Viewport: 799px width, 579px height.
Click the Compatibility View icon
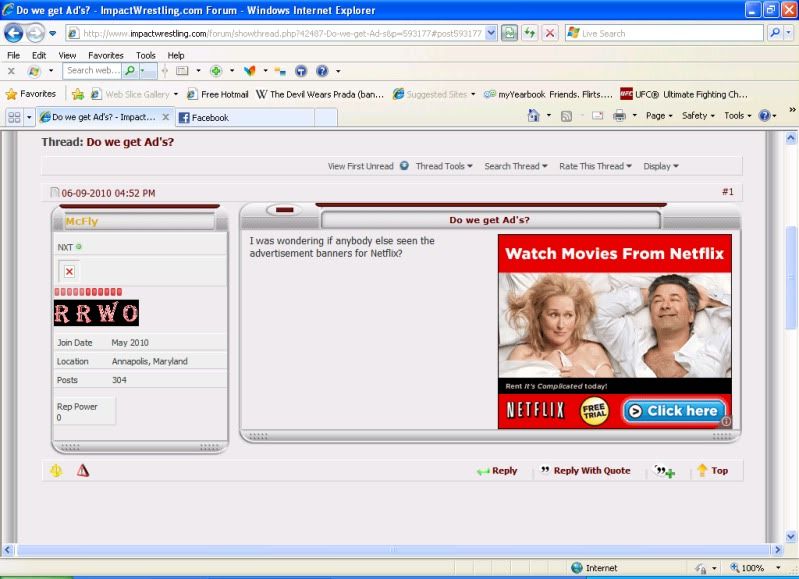(x=509, y=34)
